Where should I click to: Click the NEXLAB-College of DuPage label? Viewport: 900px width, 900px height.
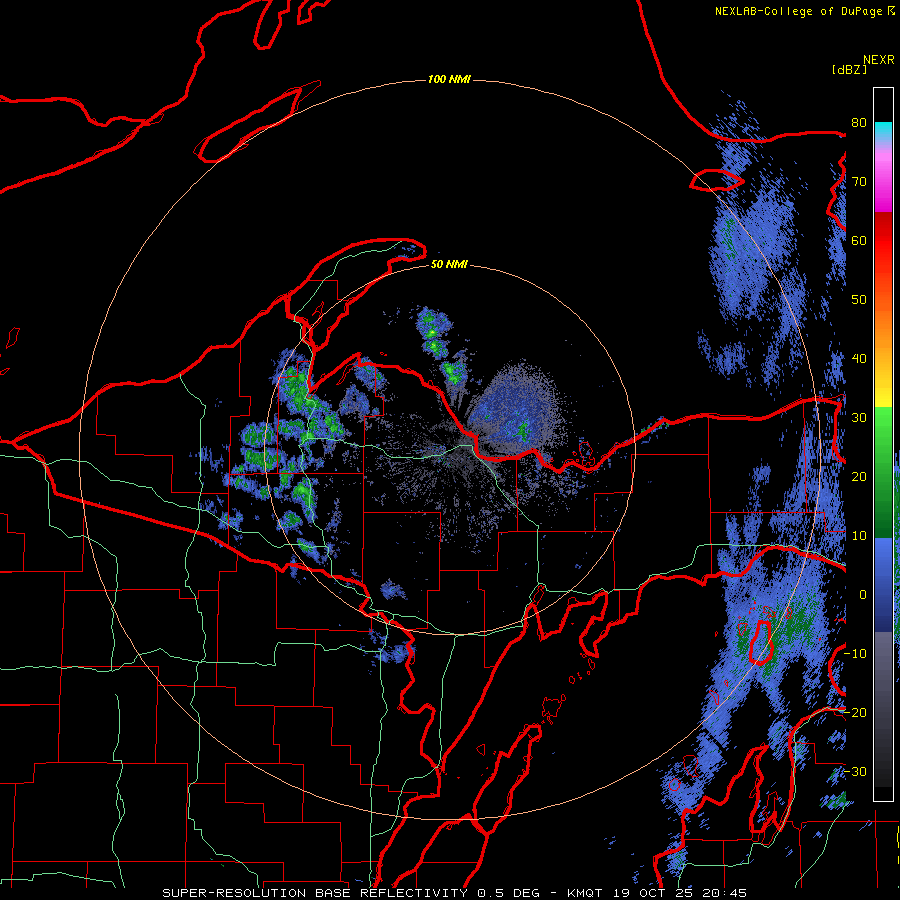(x=798, y=11)
